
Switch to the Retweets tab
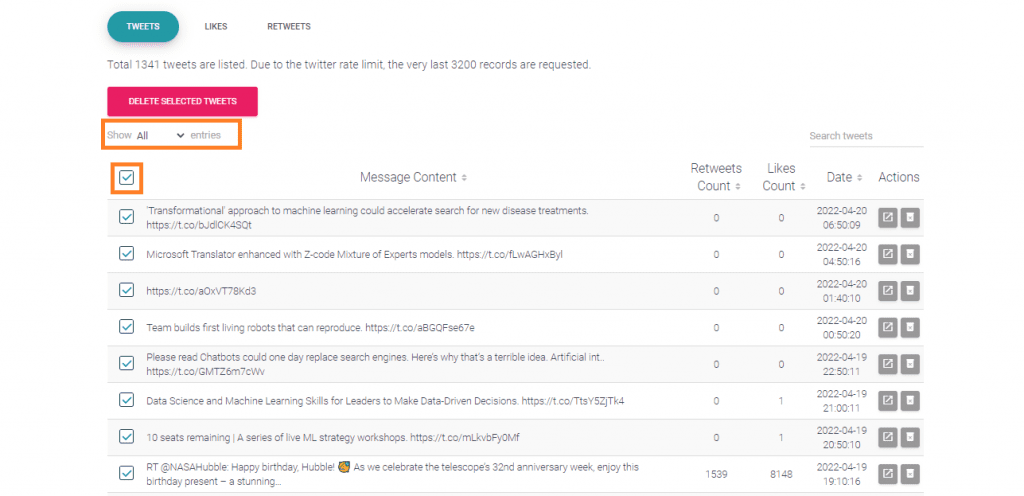click(x=289, y=27)
